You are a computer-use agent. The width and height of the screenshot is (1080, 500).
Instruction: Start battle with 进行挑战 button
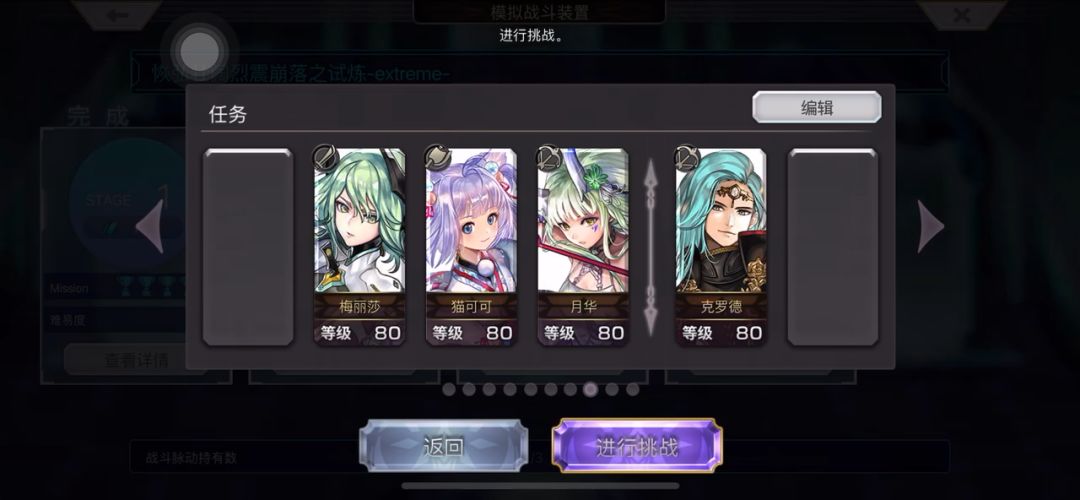637,446
